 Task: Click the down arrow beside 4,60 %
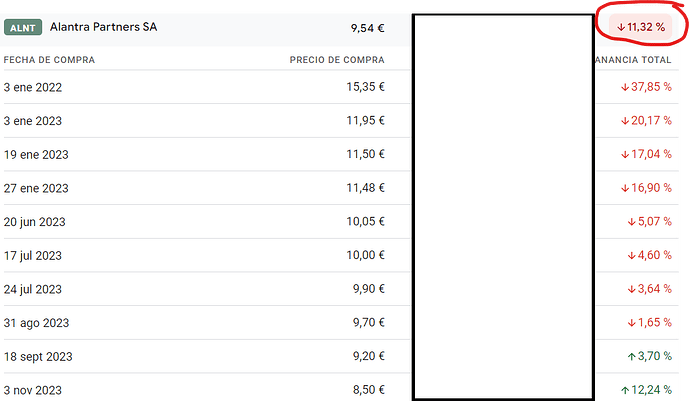[631, 256]
